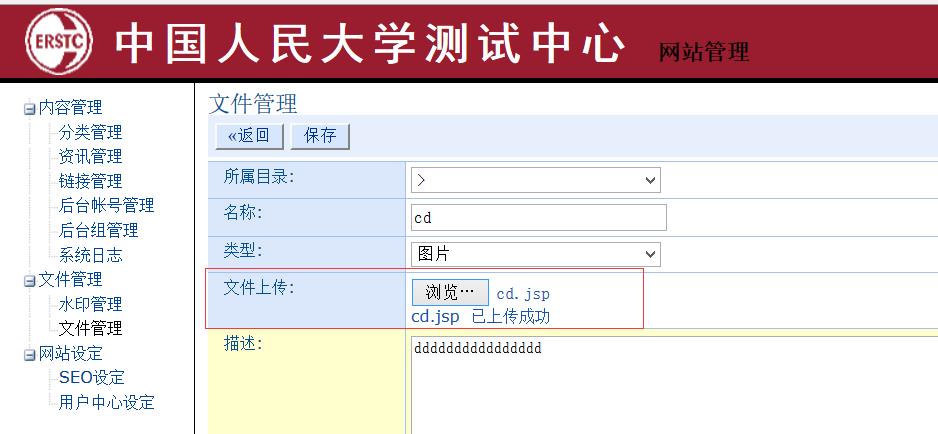Click the ERSTC logo in header
This screenshot has height=434, width=938.
click(59, 41)
